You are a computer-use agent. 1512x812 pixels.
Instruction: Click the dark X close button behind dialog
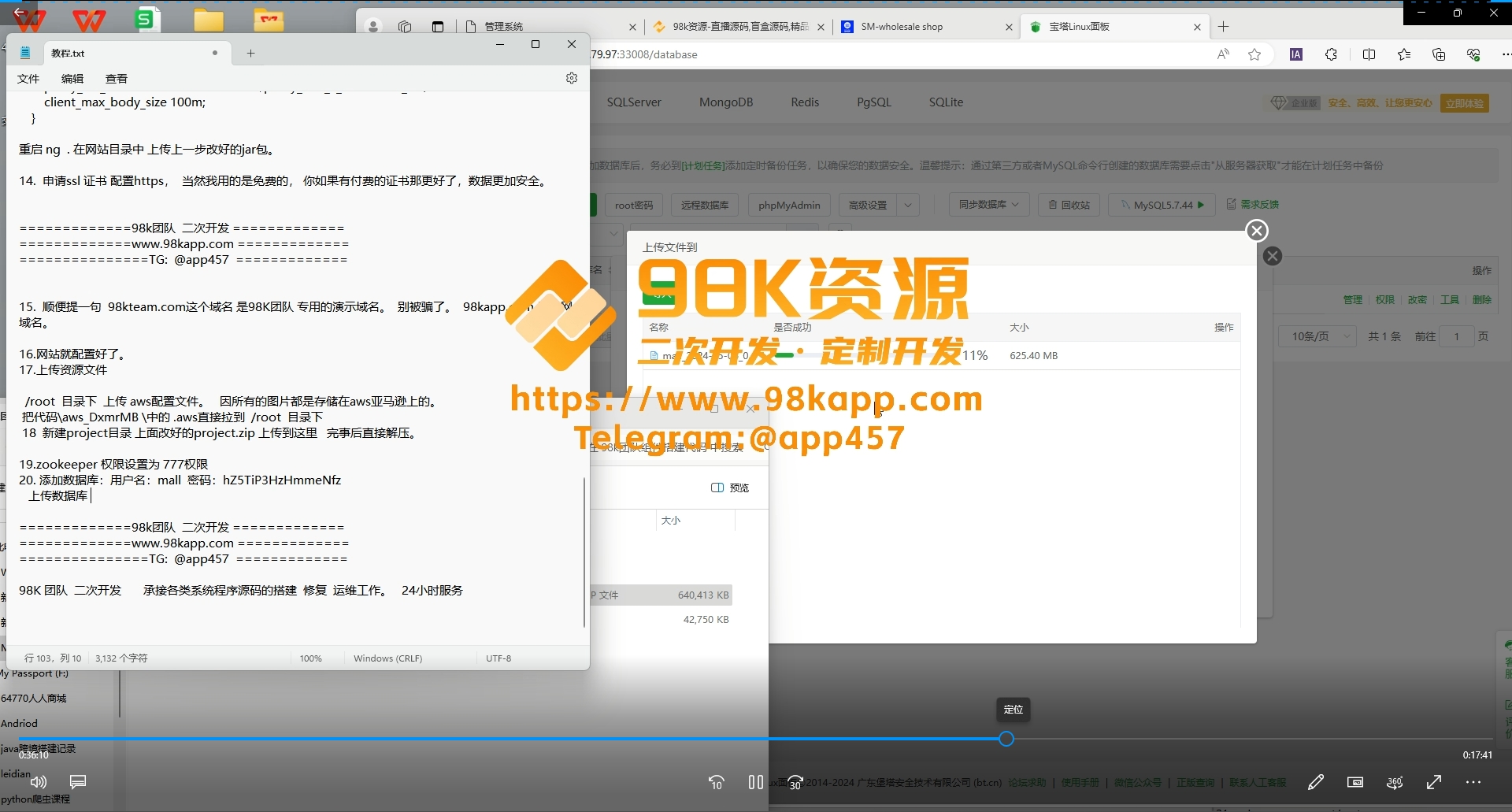pyautogui.click(x=1273, y=256)
